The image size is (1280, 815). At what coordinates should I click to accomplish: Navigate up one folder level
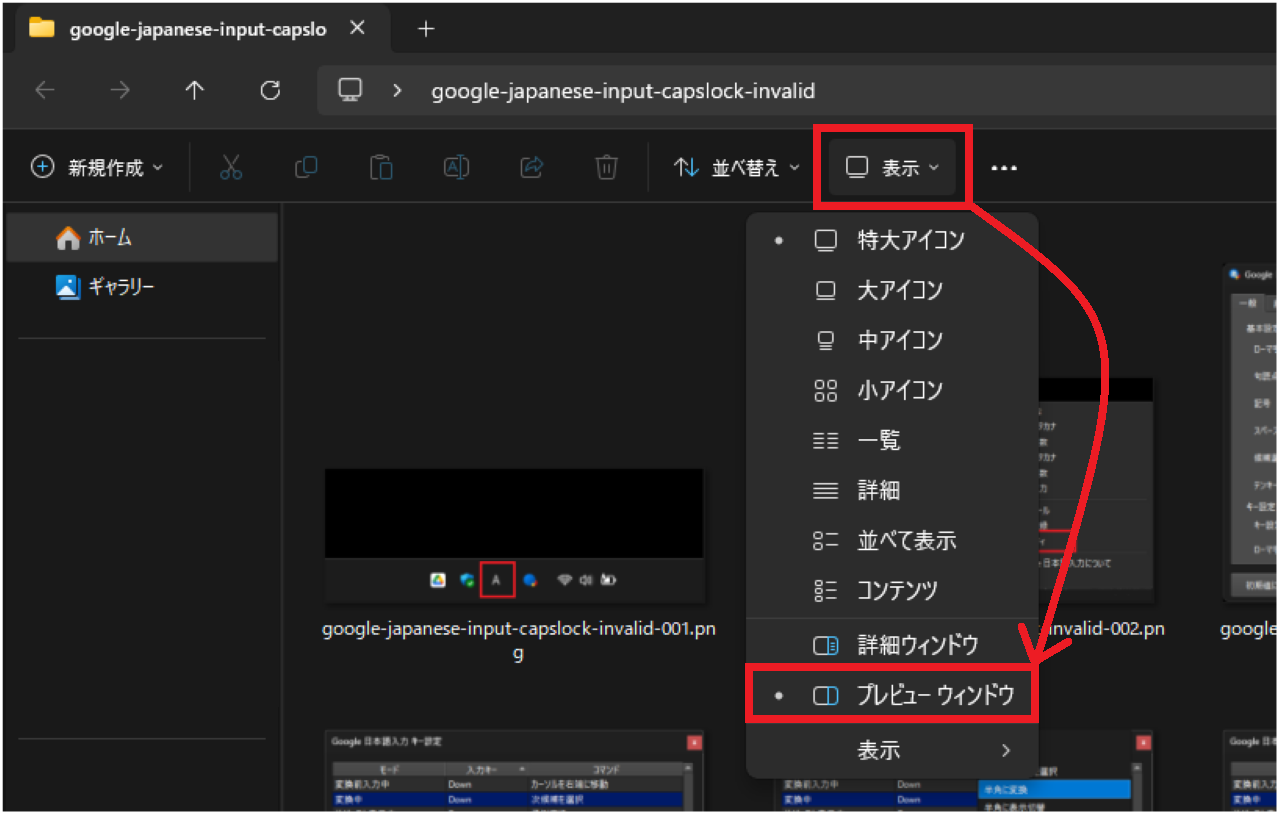click(194, 90)
